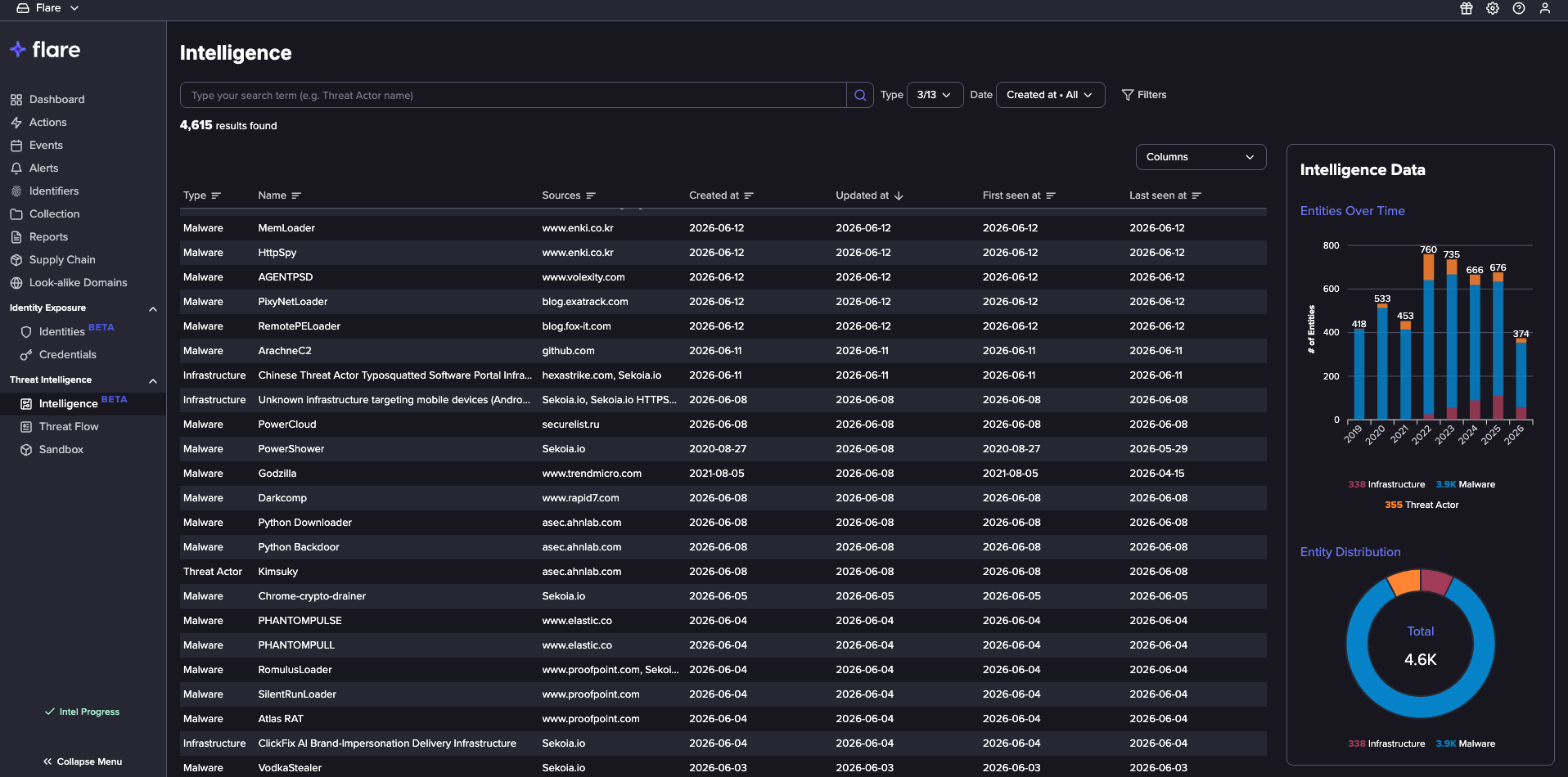Open the help question mark icon

tap(1519, 8)
